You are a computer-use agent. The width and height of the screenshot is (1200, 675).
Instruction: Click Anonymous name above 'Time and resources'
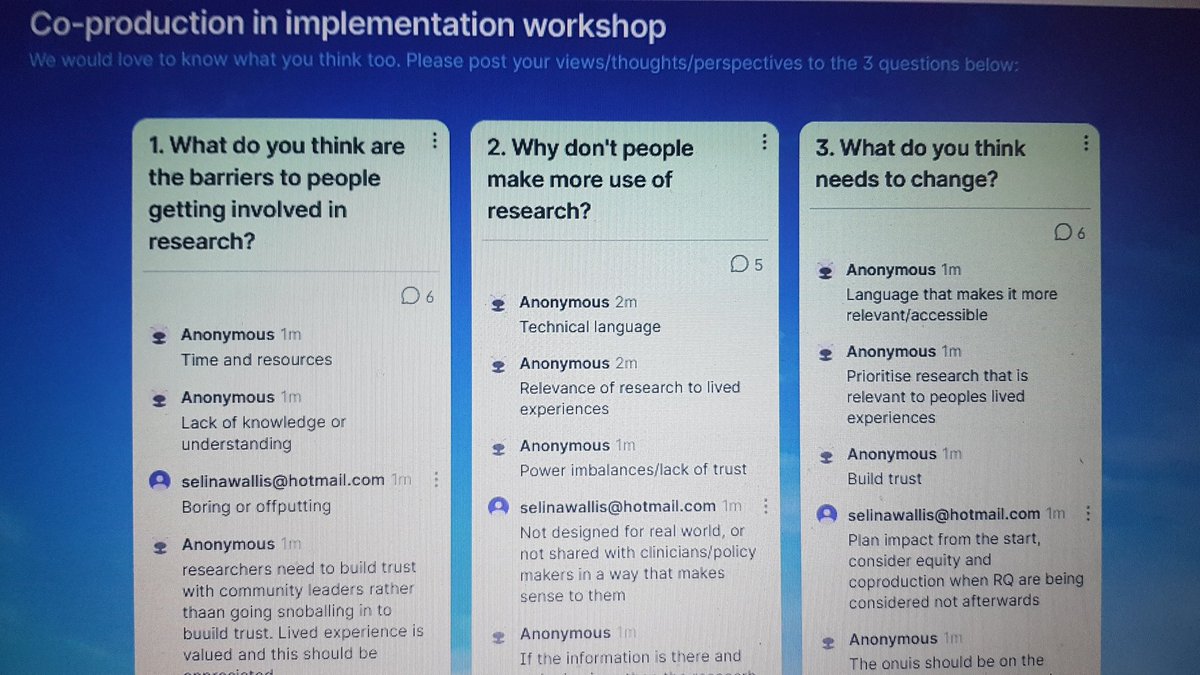(227, 335)
